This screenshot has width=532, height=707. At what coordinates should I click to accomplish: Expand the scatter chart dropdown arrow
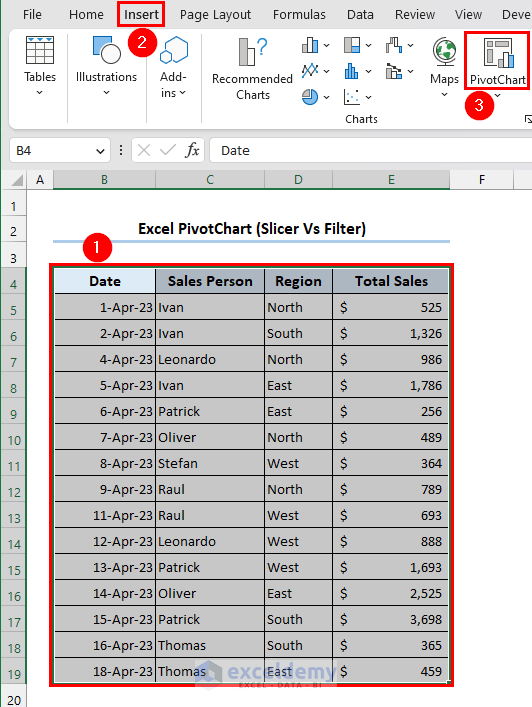pyautogui.click(x=368, y=97)
